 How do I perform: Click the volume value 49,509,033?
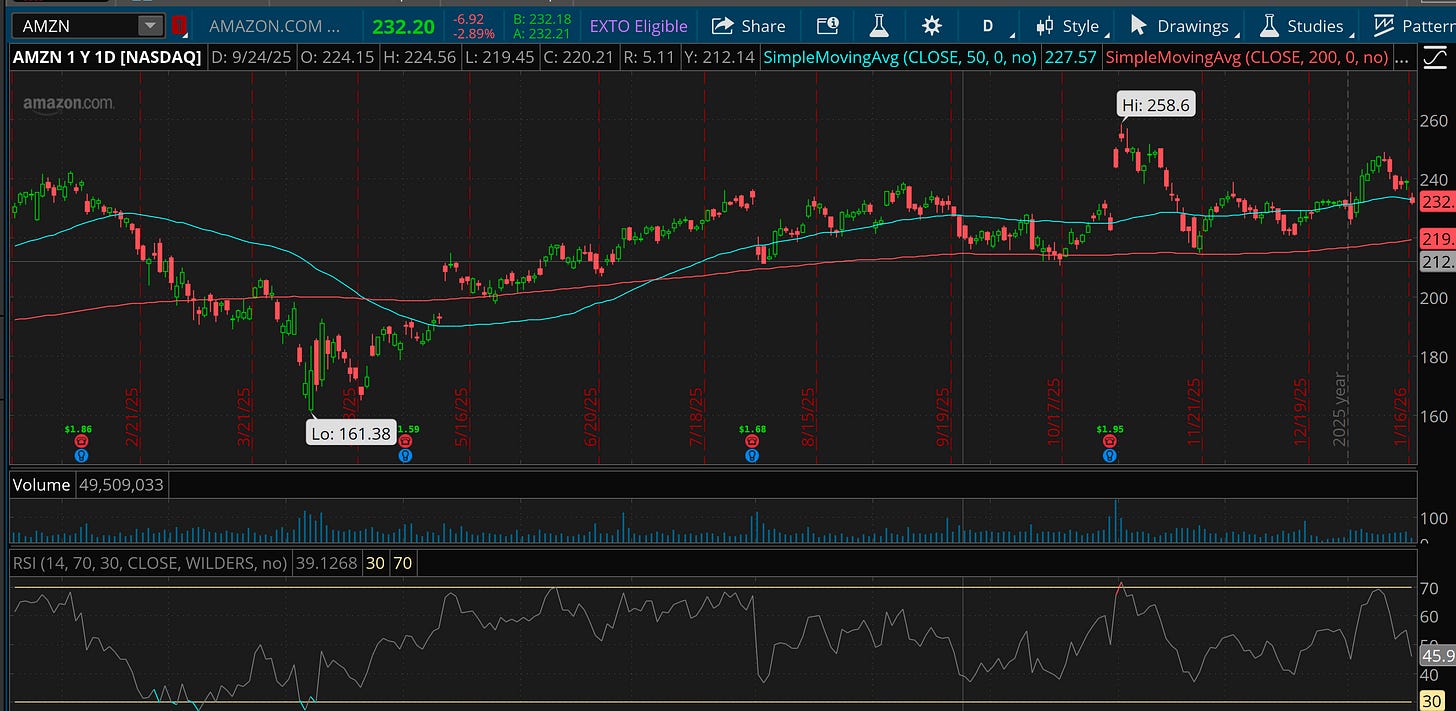pos(120,485)
